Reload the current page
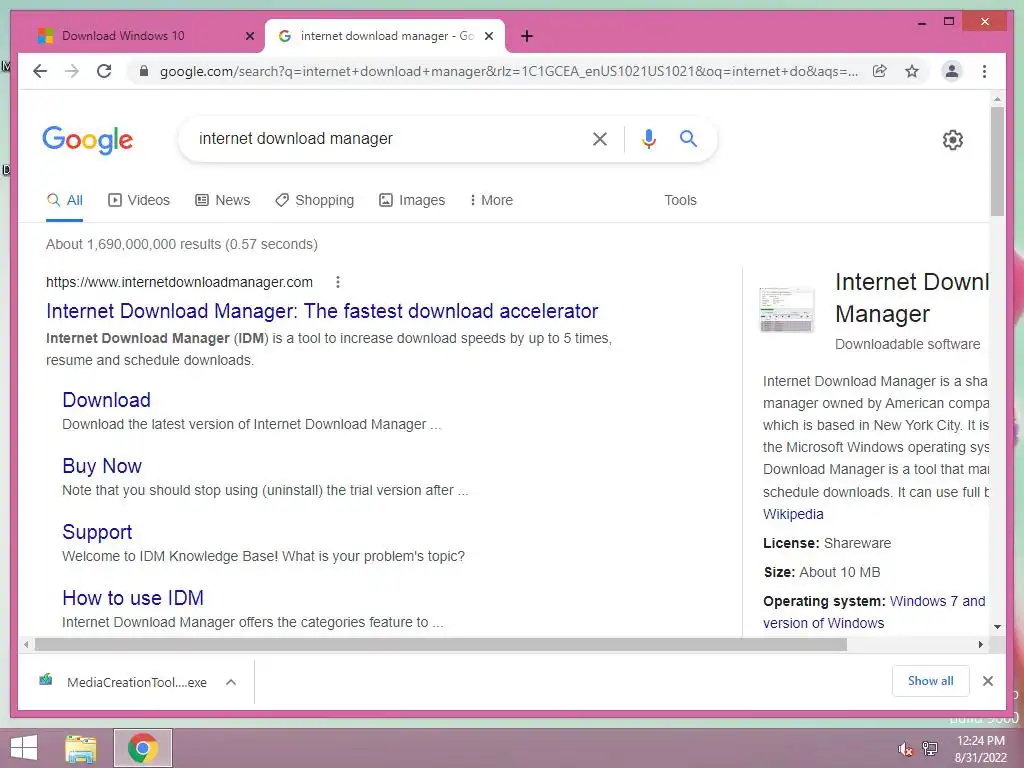 coord(104,71)
